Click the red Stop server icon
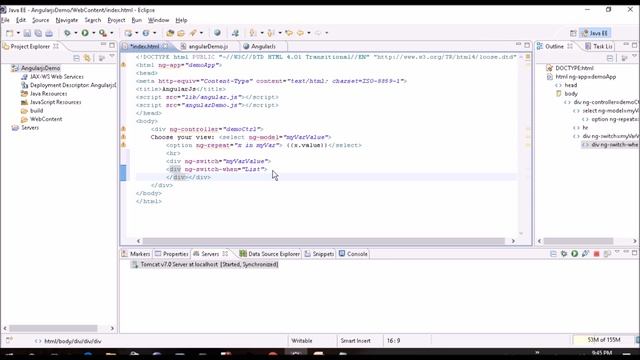Viewport: 640px width, 360px height. (x=596, y=254)
